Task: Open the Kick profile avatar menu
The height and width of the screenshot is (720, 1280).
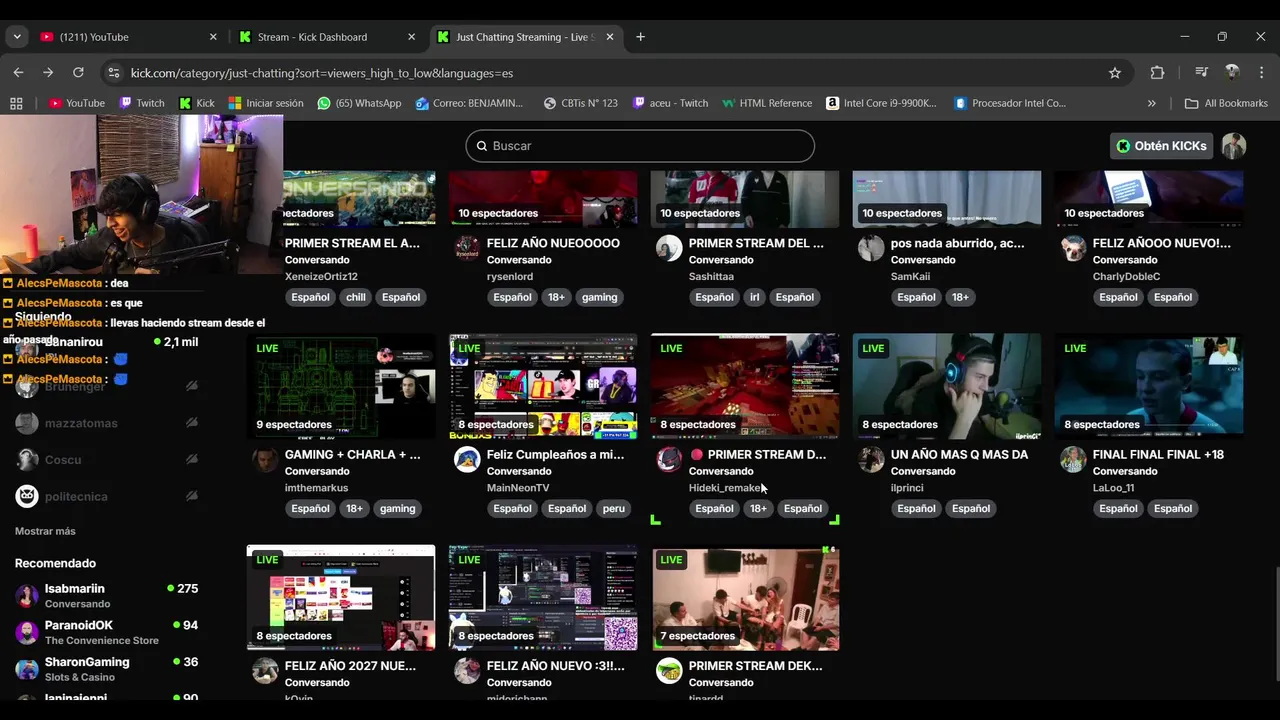Action: pos(1234,146)
